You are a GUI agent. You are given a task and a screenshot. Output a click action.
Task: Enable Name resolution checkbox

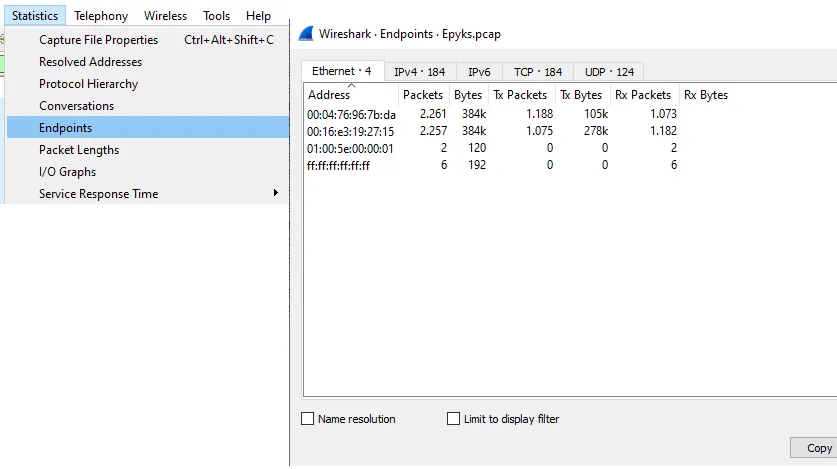307,419
